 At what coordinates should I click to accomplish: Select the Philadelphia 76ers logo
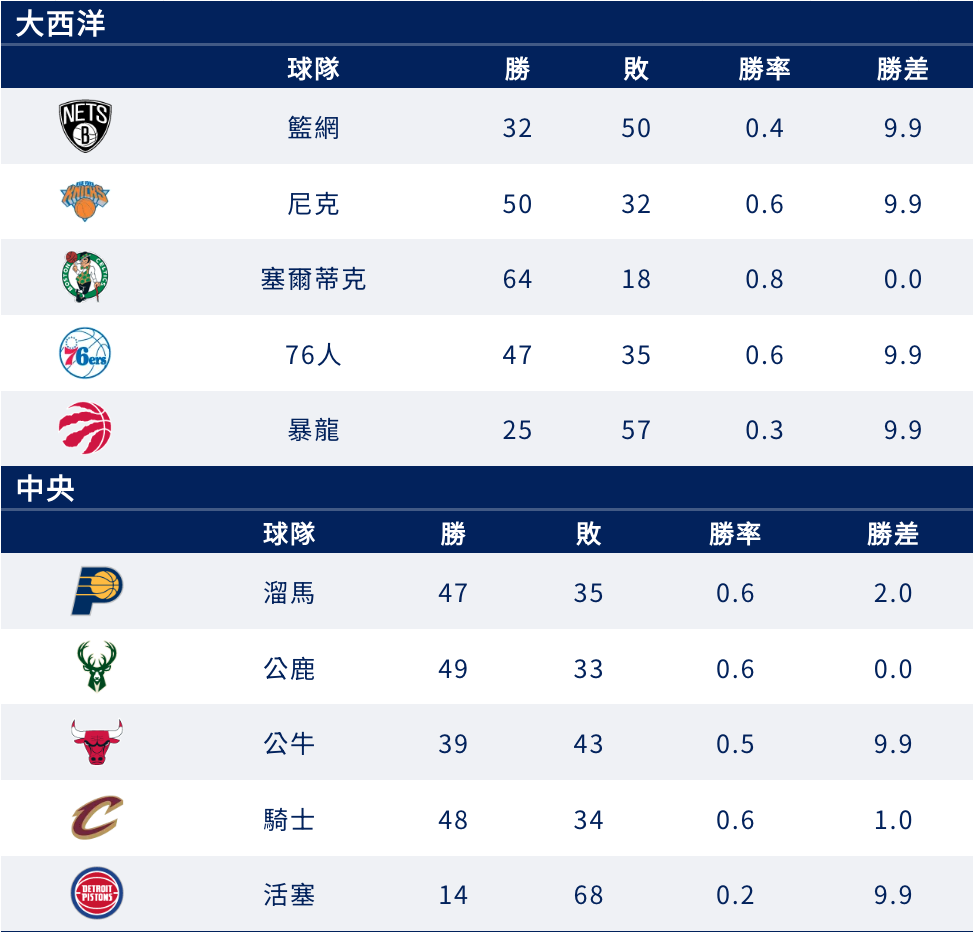tap(85, 353)
